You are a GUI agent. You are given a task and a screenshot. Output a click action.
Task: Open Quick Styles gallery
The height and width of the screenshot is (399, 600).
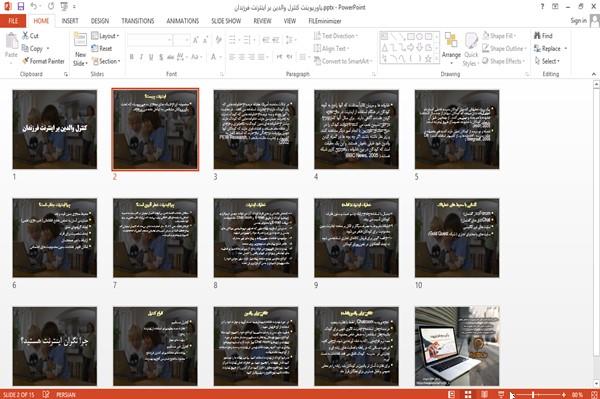[471, 50]
